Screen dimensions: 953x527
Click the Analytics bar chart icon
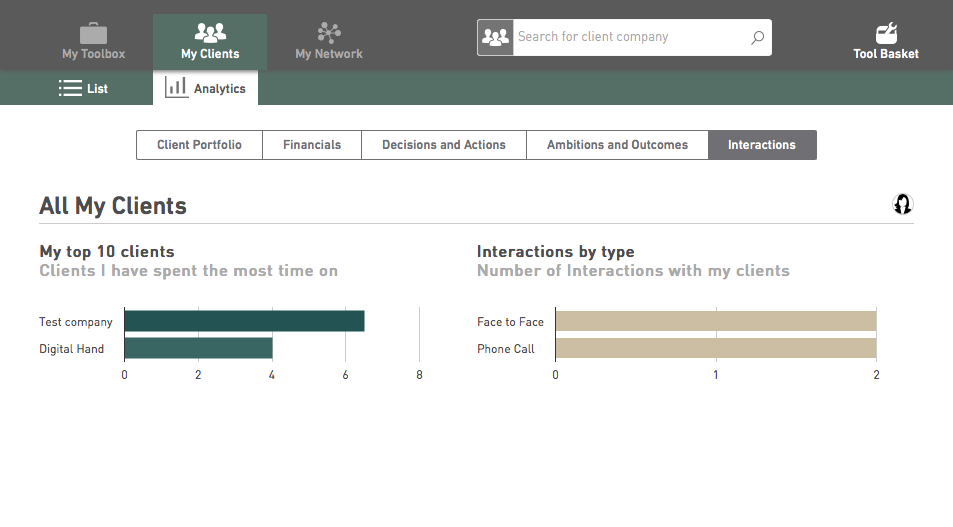pos(176,88)
